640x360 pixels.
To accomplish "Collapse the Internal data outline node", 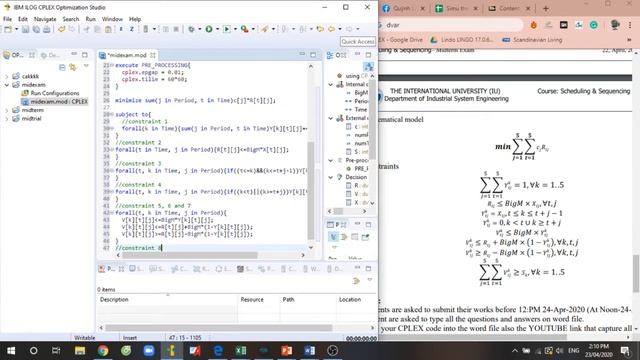I will (x=330, y=84).
